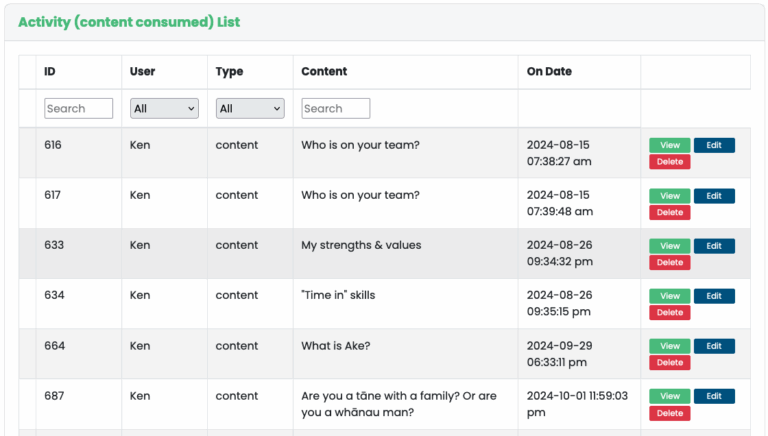768x436 pixels.
Task: Expand the Type filter dropdown
Action: 250,108
